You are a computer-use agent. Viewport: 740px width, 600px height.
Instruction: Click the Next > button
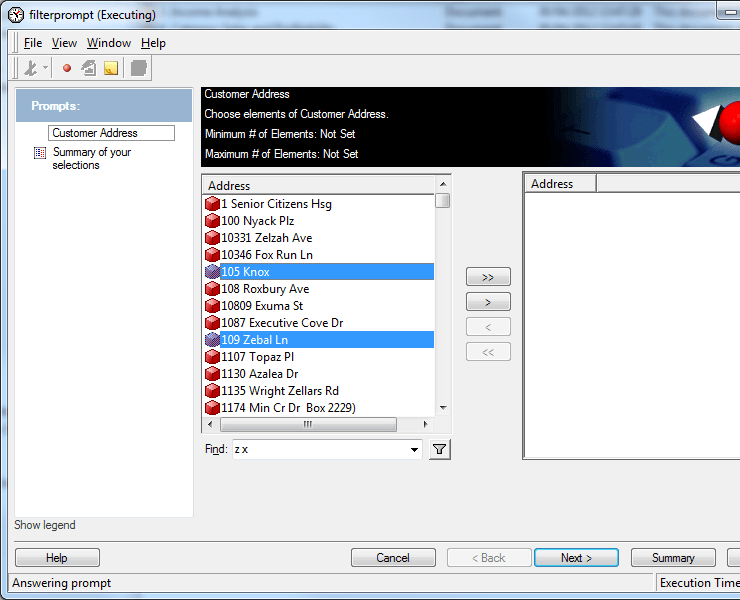576,558
